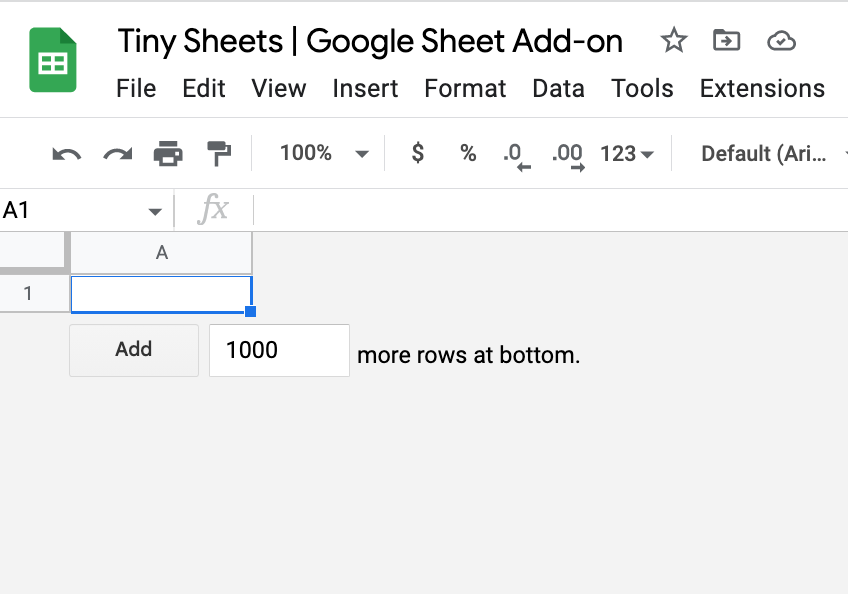This screenshot has width=848, height=594.
Task: Select the Paint format tool
Action: pyautogui.click(x=219, y=153)
